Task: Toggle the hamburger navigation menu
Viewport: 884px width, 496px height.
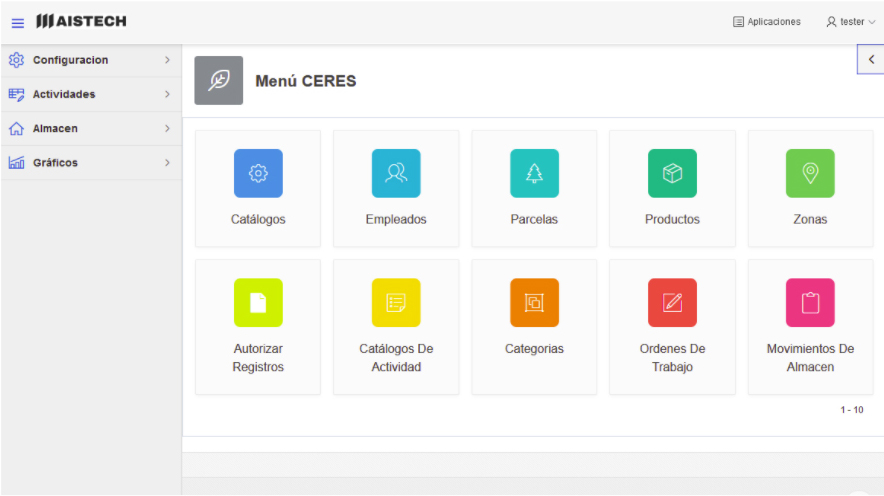Action: coord(17,23)
